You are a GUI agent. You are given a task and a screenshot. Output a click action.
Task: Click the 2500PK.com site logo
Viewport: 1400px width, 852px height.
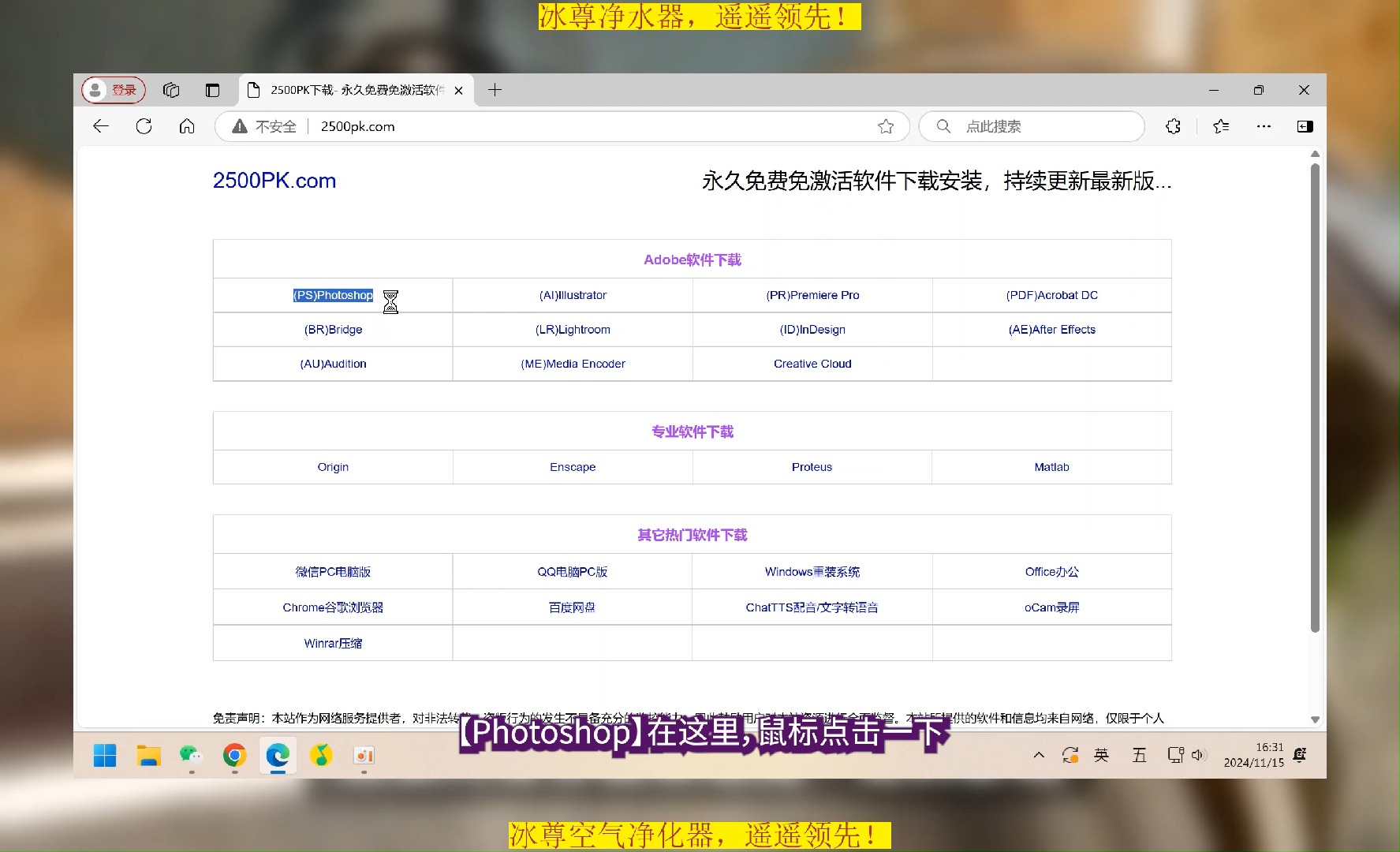coord(274,181)
